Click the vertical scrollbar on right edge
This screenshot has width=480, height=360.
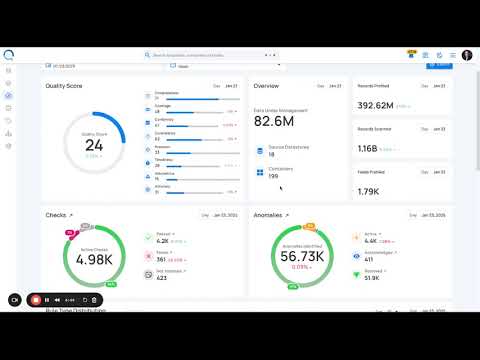[x=477, y=120]
